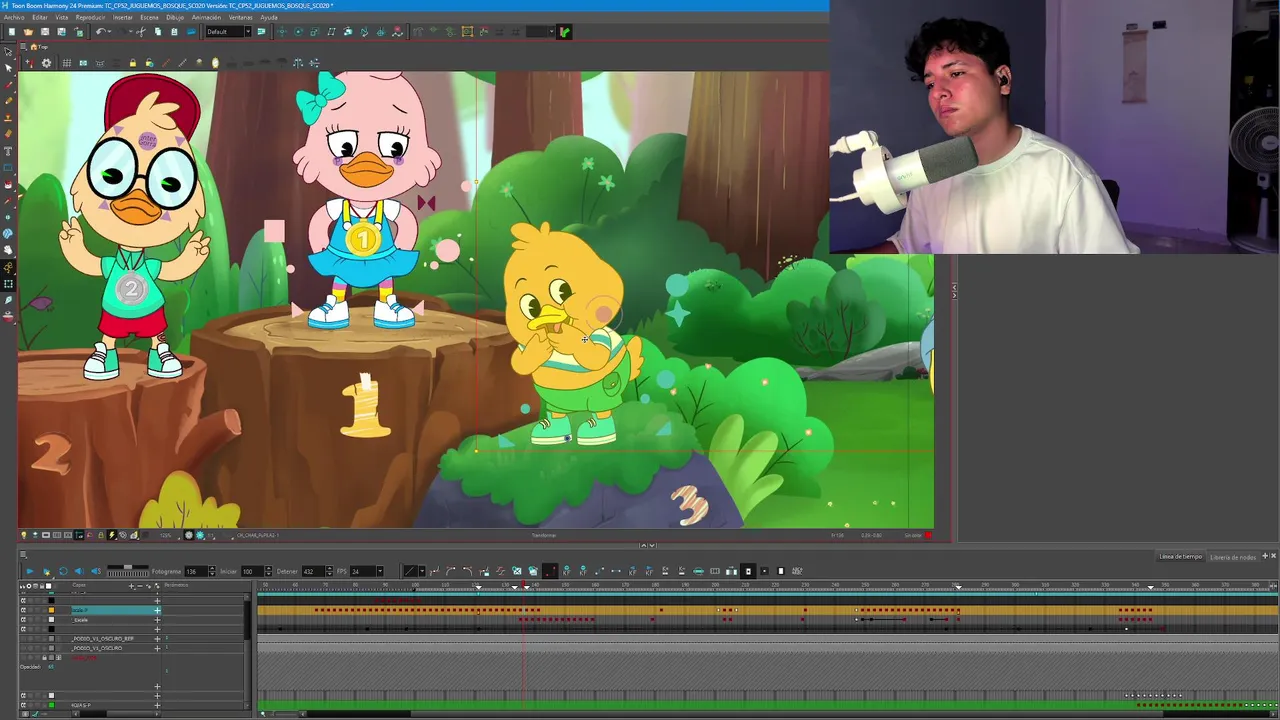
Task: Click the ABC icon at timeline toolbar end
Action: [x=797, y=571]
